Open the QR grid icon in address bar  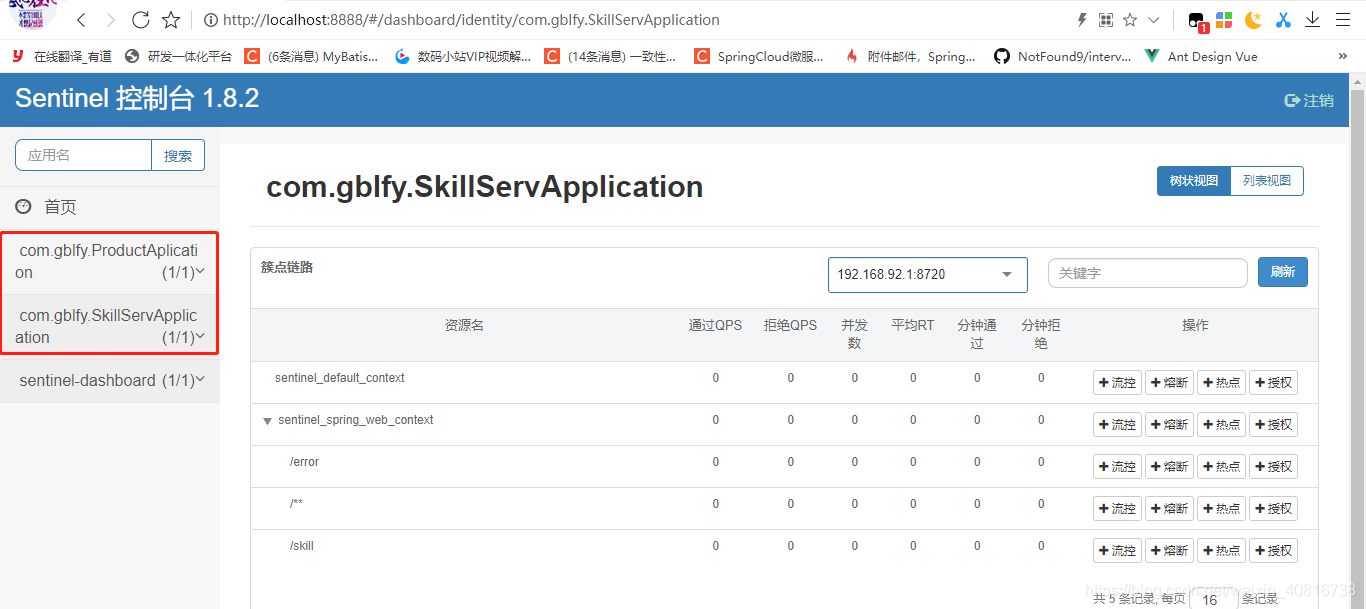coord(1106,20)
